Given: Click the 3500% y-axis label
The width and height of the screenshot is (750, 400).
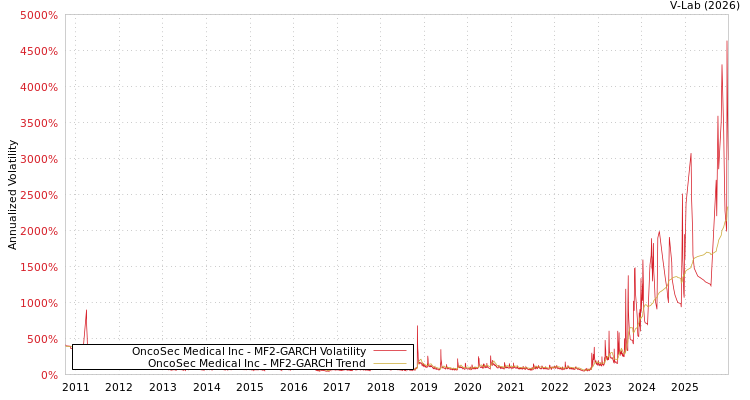Looking at the screenshot, I should point(39,123).
